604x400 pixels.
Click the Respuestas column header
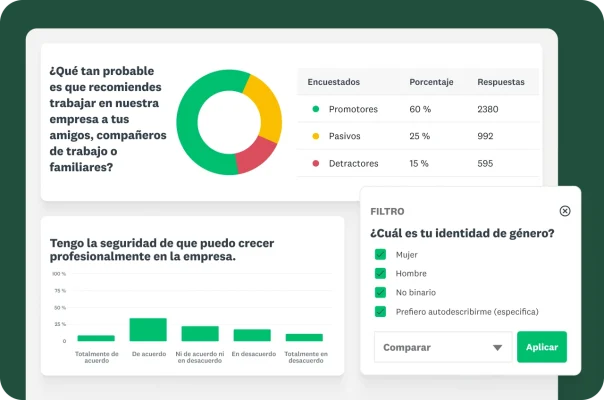coord(501,82)
